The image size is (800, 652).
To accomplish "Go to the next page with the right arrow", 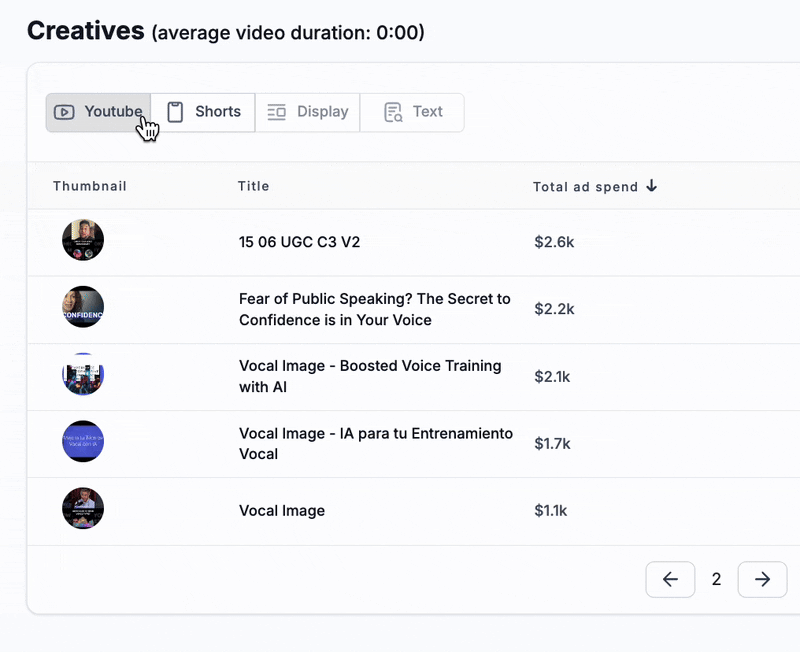I will (762, 579).
